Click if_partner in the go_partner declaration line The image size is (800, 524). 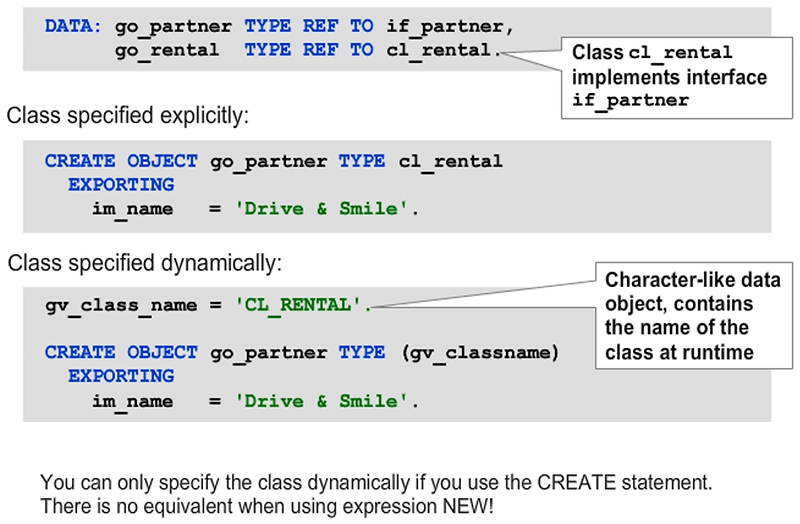[440, 25]
